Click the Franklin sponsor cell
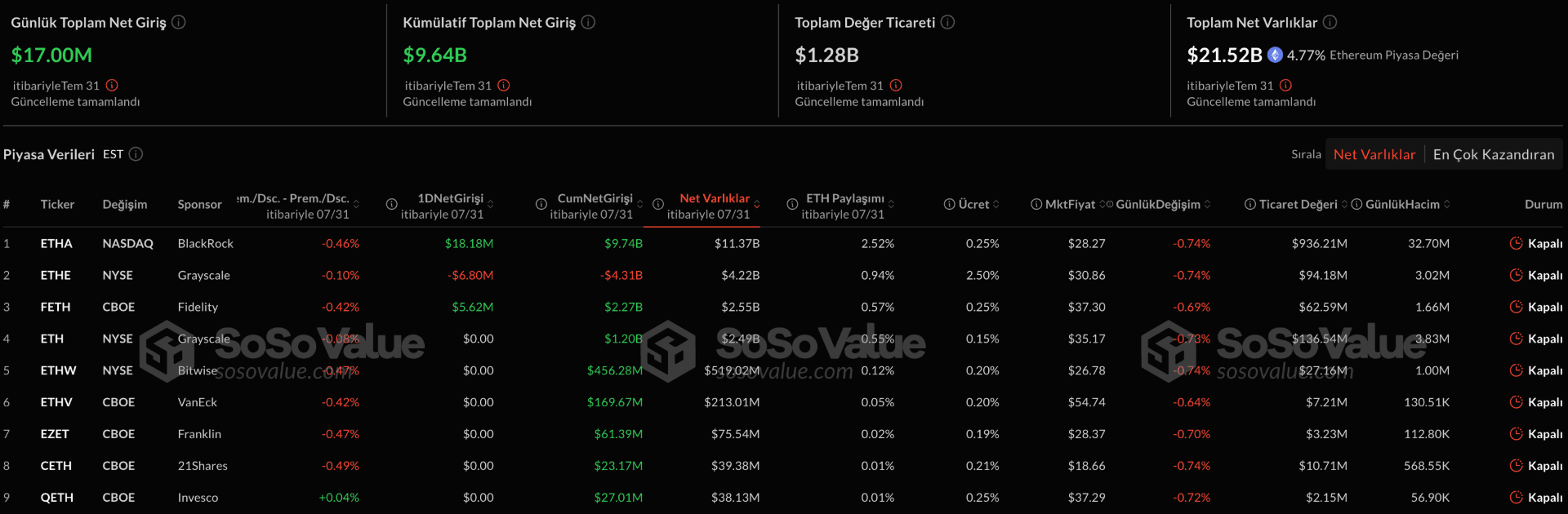The image size is (1568, 514). [199, 434]
